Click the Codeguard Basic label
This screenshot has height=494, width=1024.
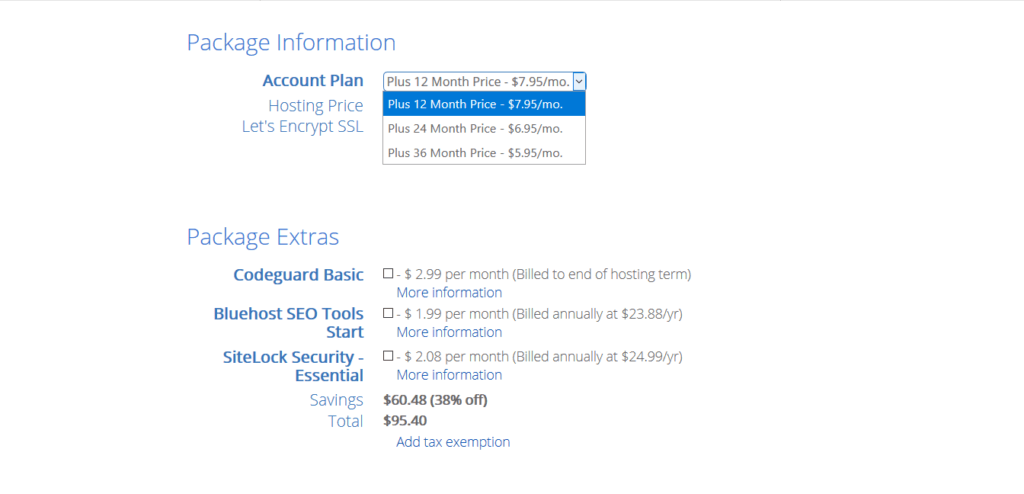[x=298, y=274]
